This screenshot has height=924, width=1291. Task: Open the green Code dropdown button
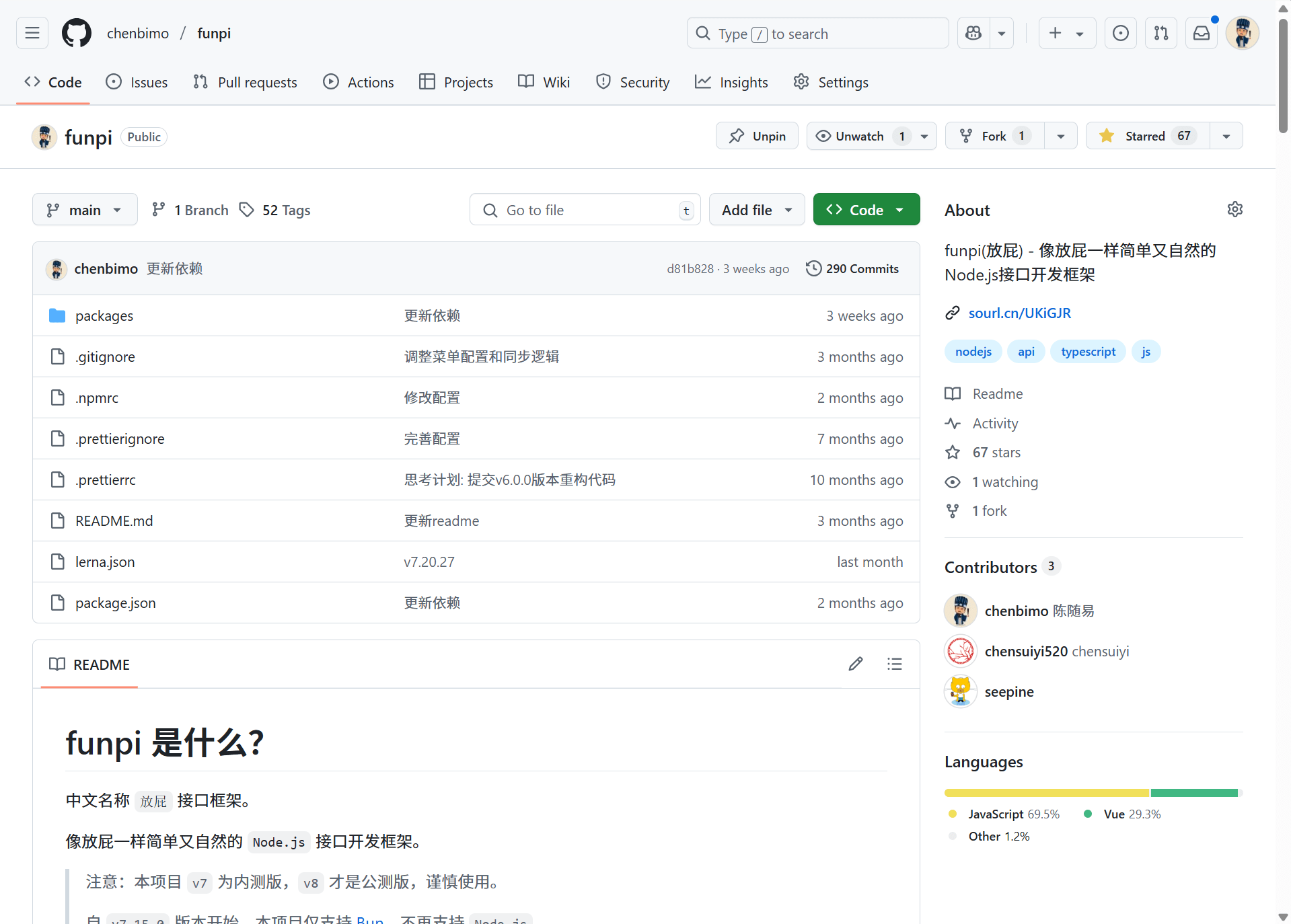pos(866,210)
